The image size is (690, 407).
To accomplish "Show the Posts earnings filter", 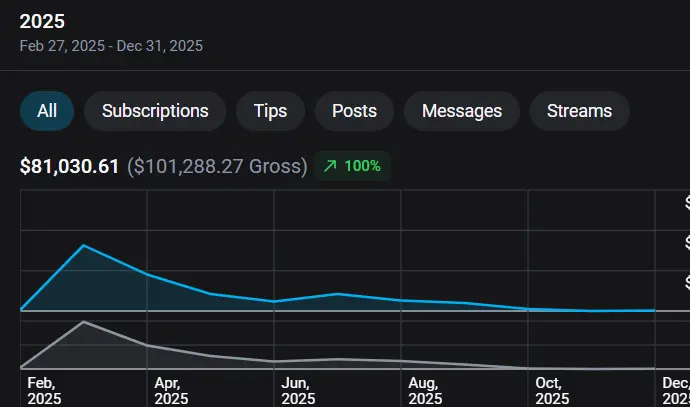I will pyautogui.click(x=354, y=111).
